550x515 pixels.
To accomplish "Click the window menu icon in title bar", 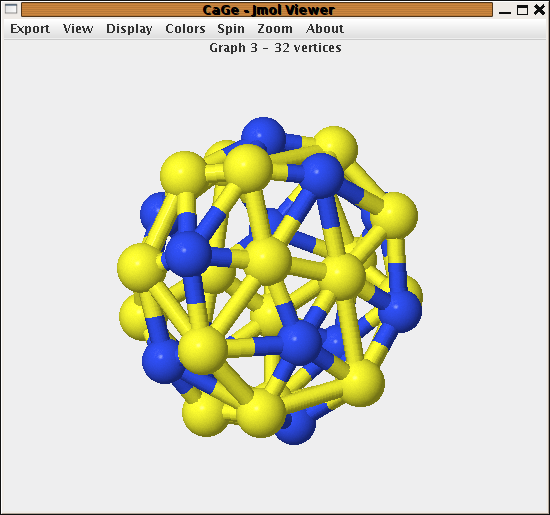I will (11, 9).
